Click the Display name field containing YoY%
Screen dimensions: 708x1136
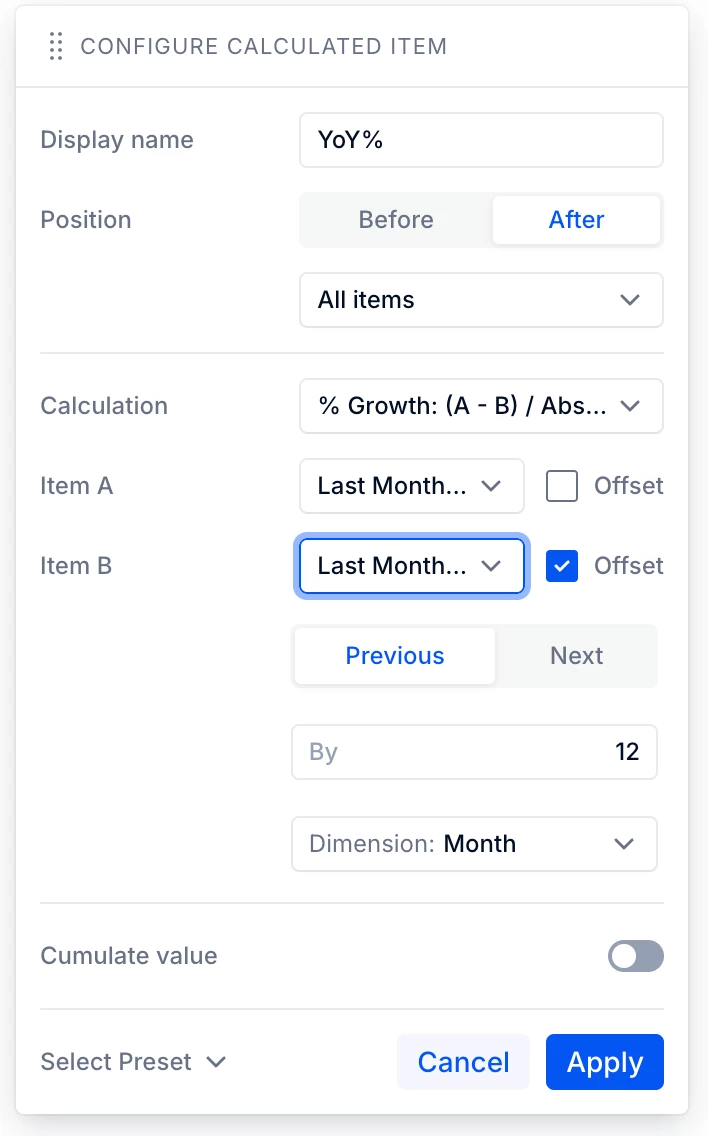point(481,140)
